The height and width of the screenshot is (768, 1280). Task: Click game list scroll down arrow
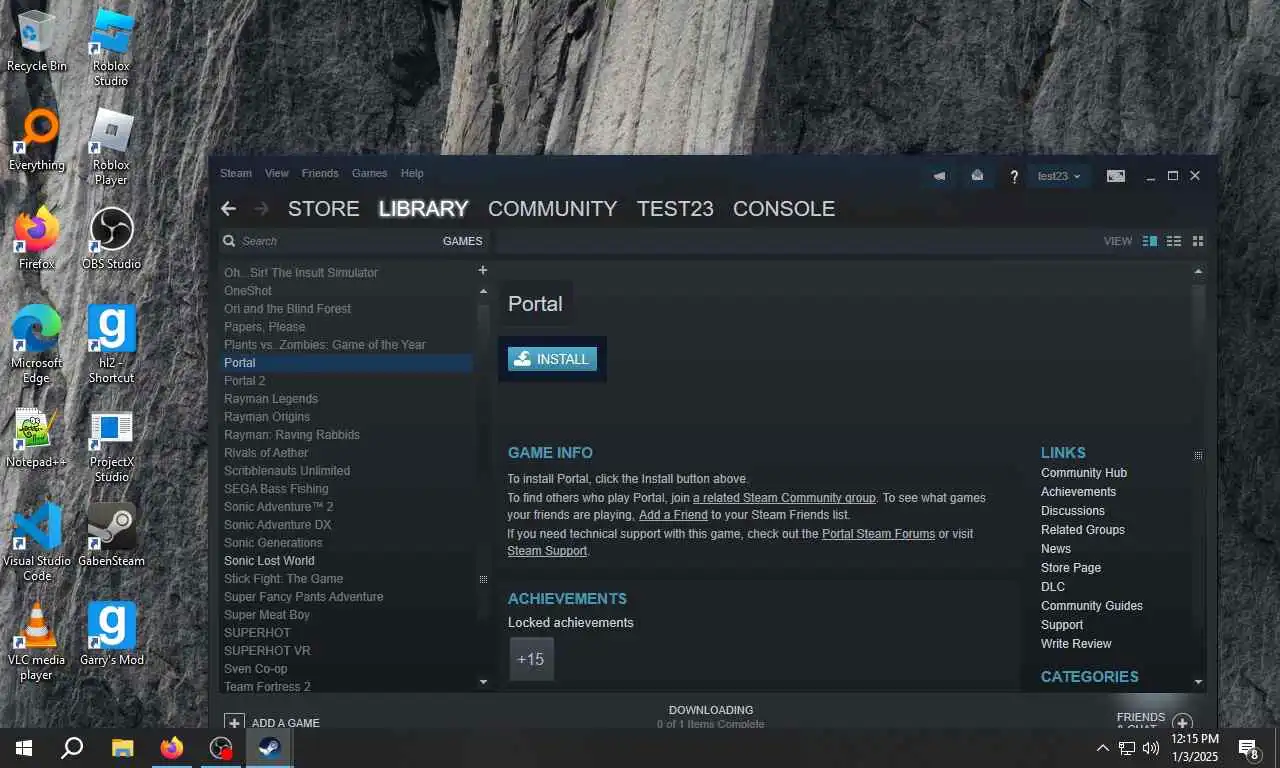click(x=483, y=682)
